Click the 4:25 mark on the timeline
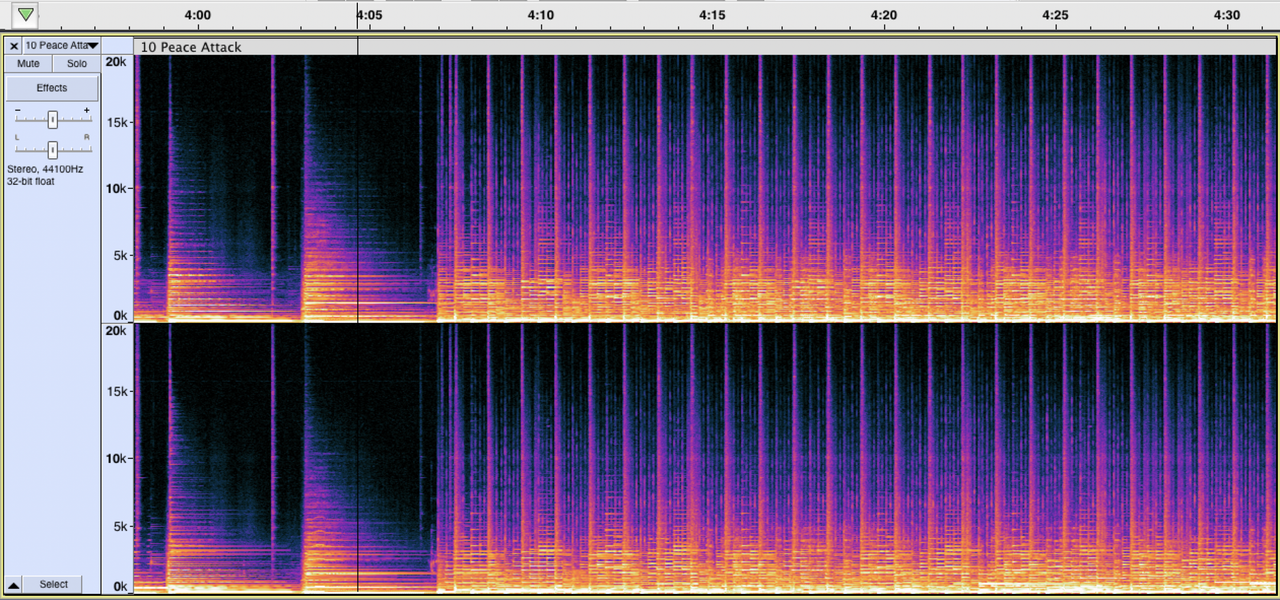Viewport: 1280px width, 600px height. (1055, 15)
